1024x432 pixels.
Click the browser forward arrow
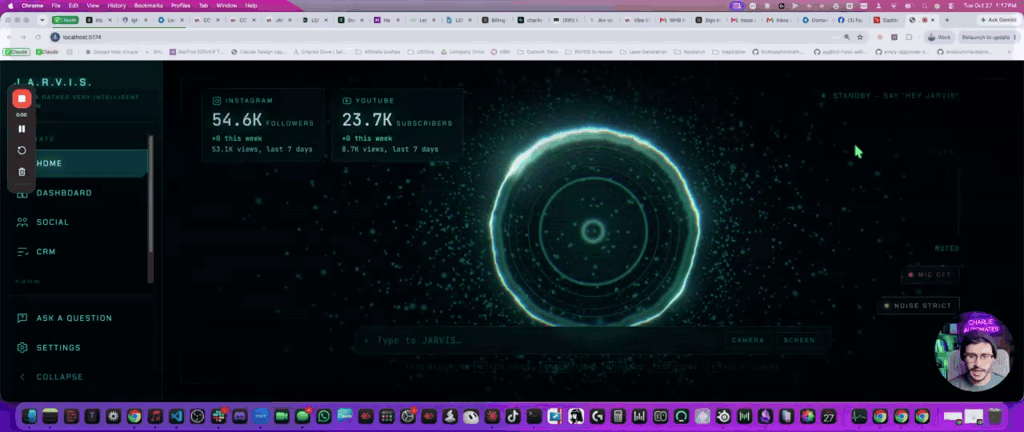click(x=24, y=37)
